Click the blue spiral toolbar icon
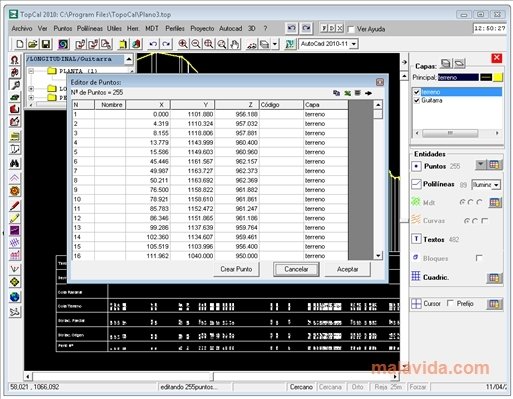The height and width of the screenshot is (399, 513). 63,44
